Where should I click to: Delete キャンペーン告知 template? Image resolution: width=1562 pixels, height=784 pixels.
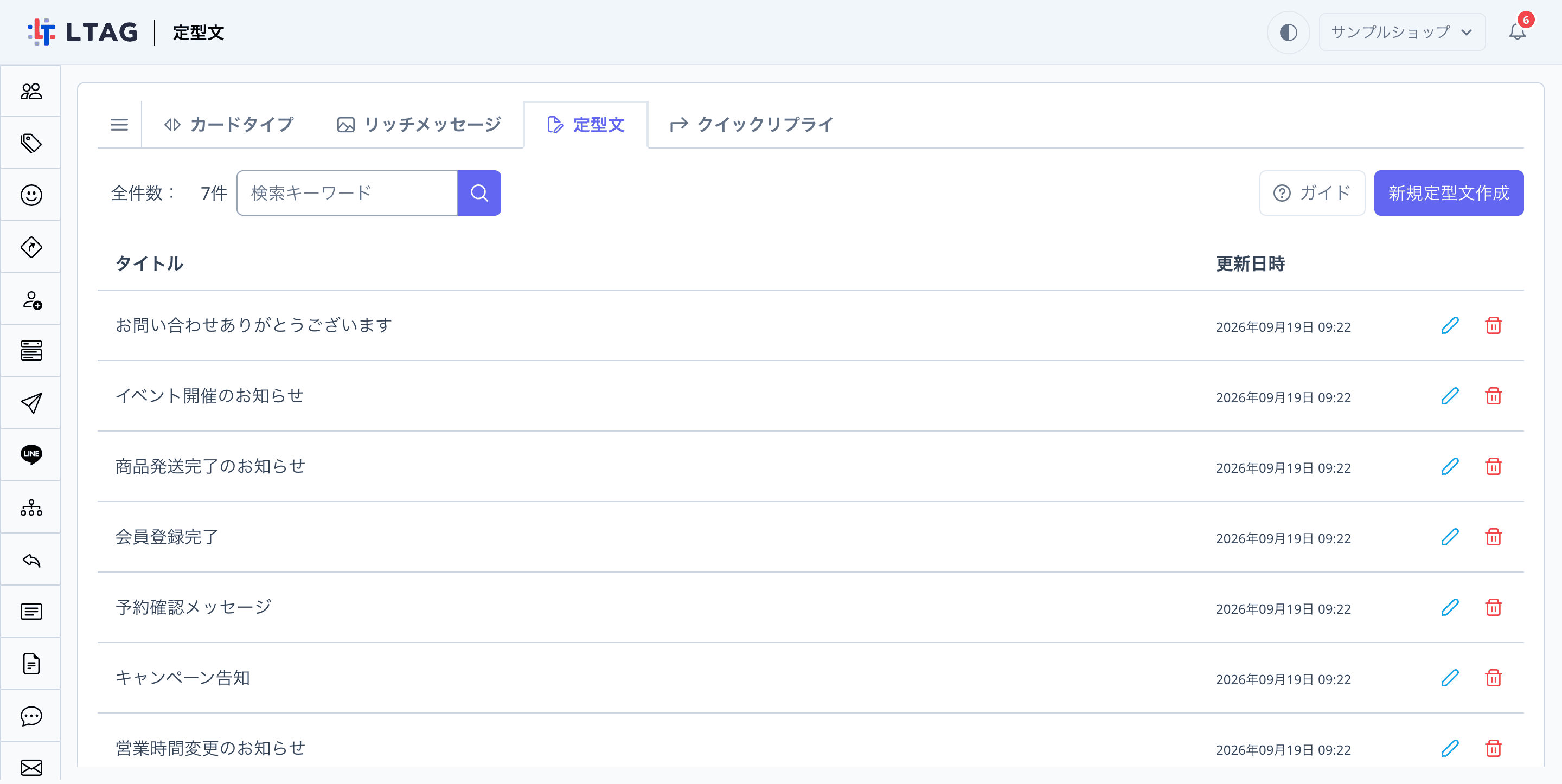pos(1494,677)
